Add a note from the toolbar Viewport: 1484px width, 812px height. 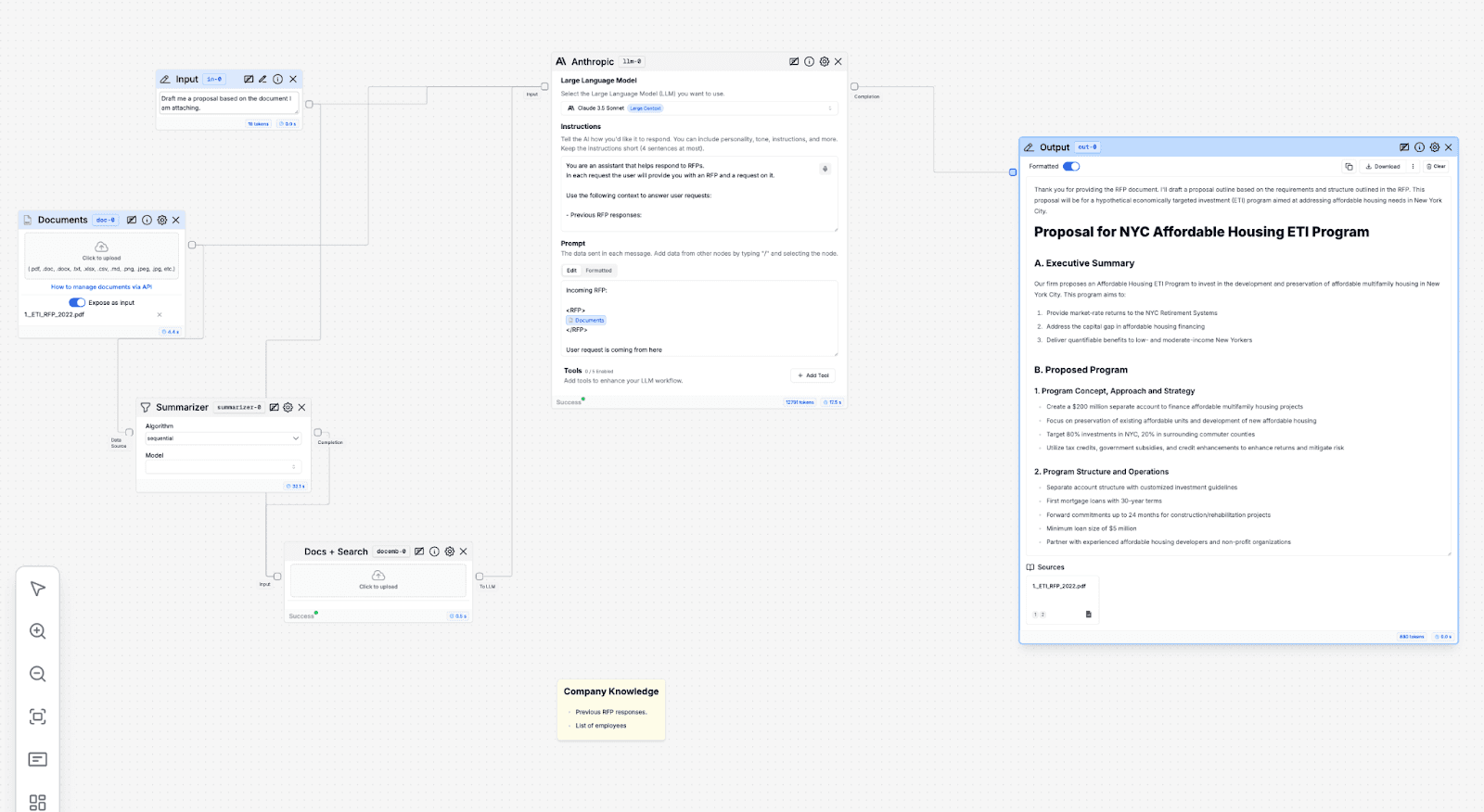tap(38, 759)
